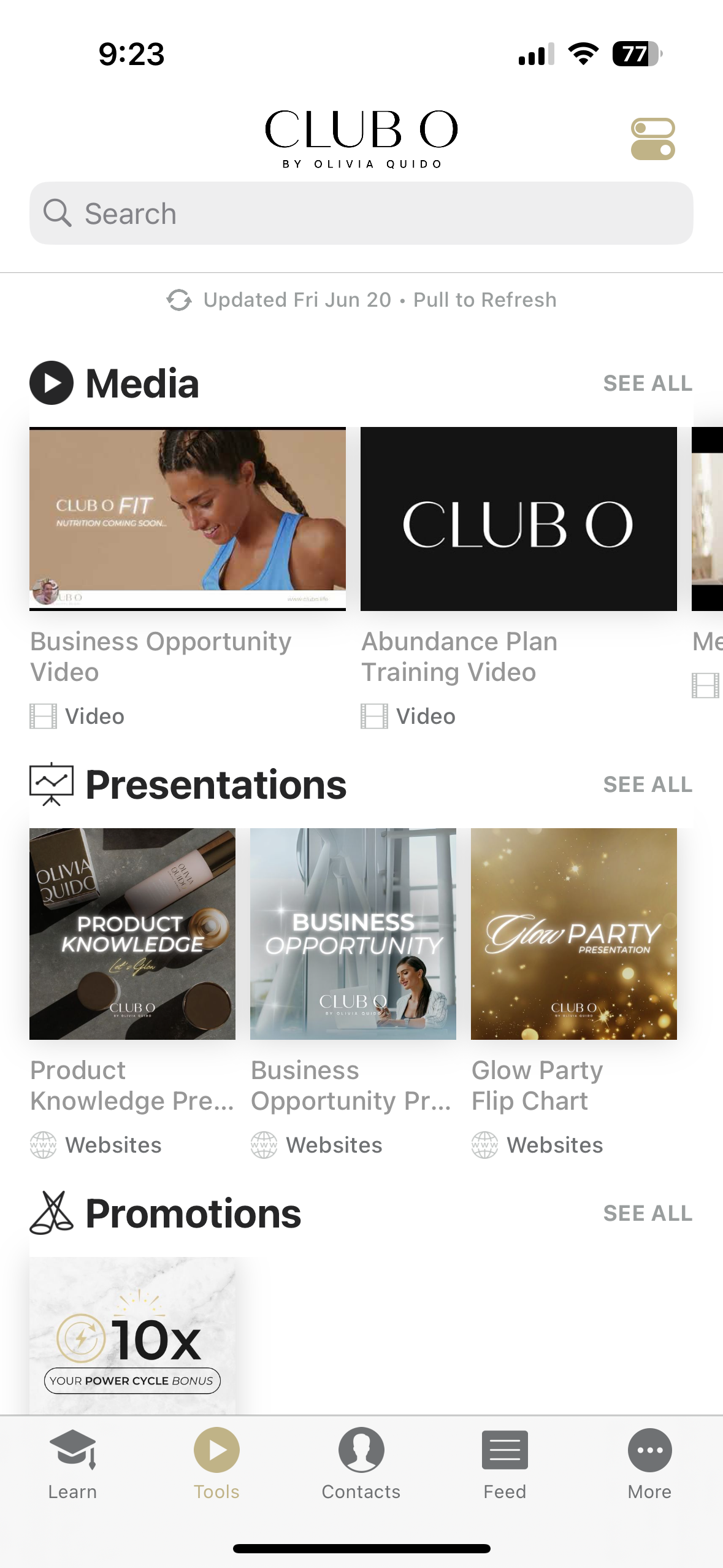Open Product Knowledge presentation thumbnail
The height and width of the screenshot is (1568, 723).
pos(132,934)
